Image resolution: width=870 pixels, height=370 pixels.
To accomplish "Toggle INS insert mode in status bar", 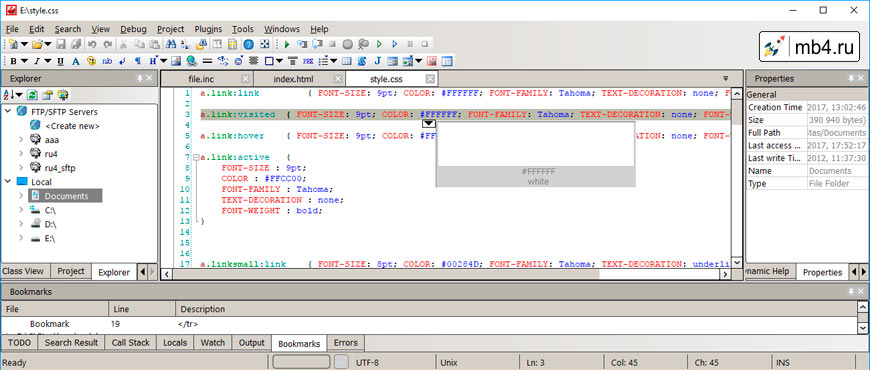I will (x=783, y=363).
